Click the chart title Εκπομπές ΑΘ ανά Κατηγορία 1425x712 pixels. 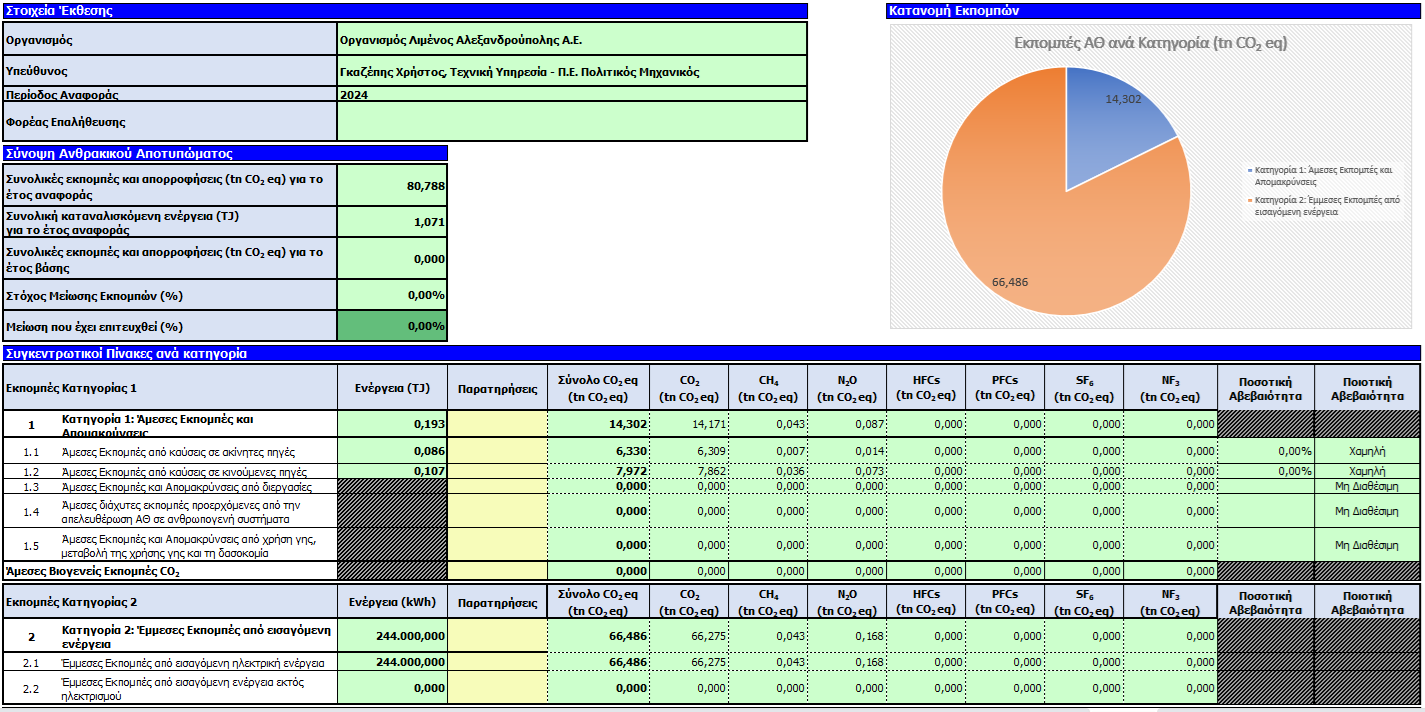pos(1150,43)
